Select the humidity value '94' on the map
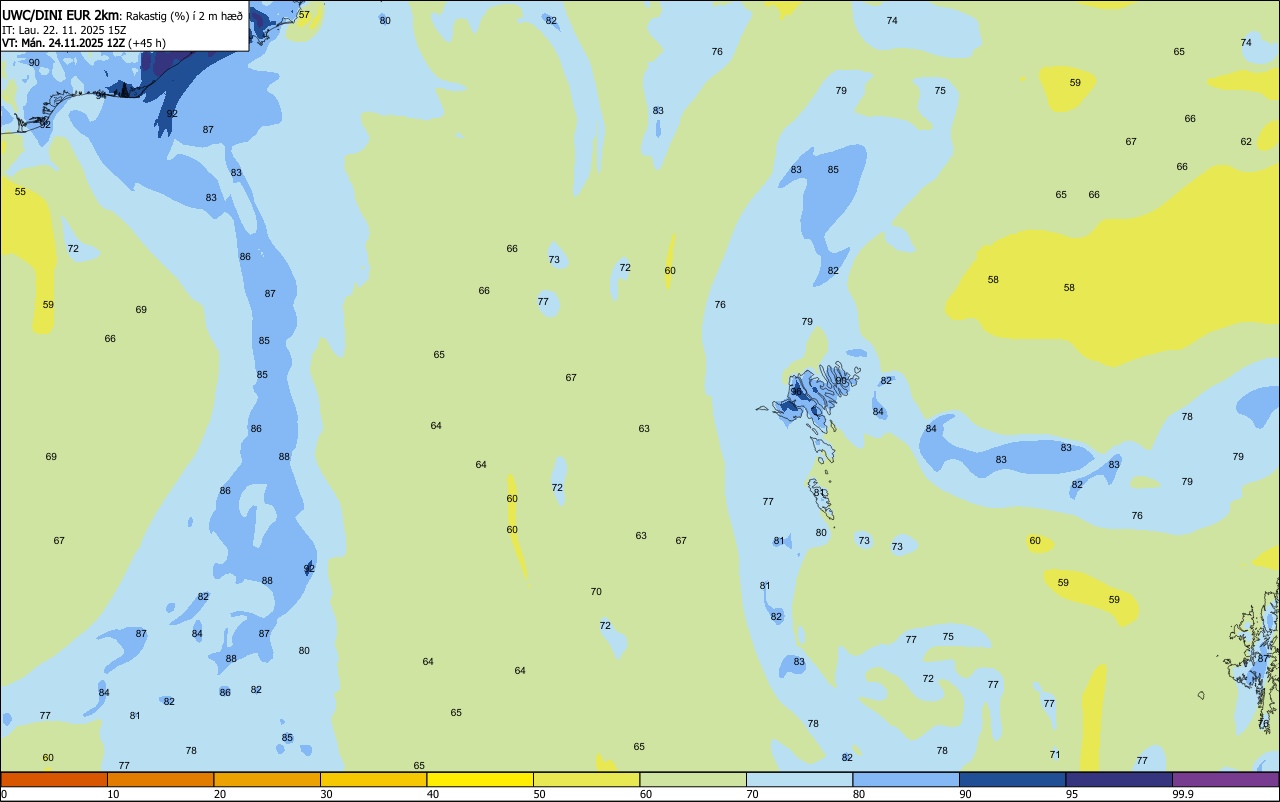The width and height of the screenshot is (1280, 802). click(x=101, y=95)
